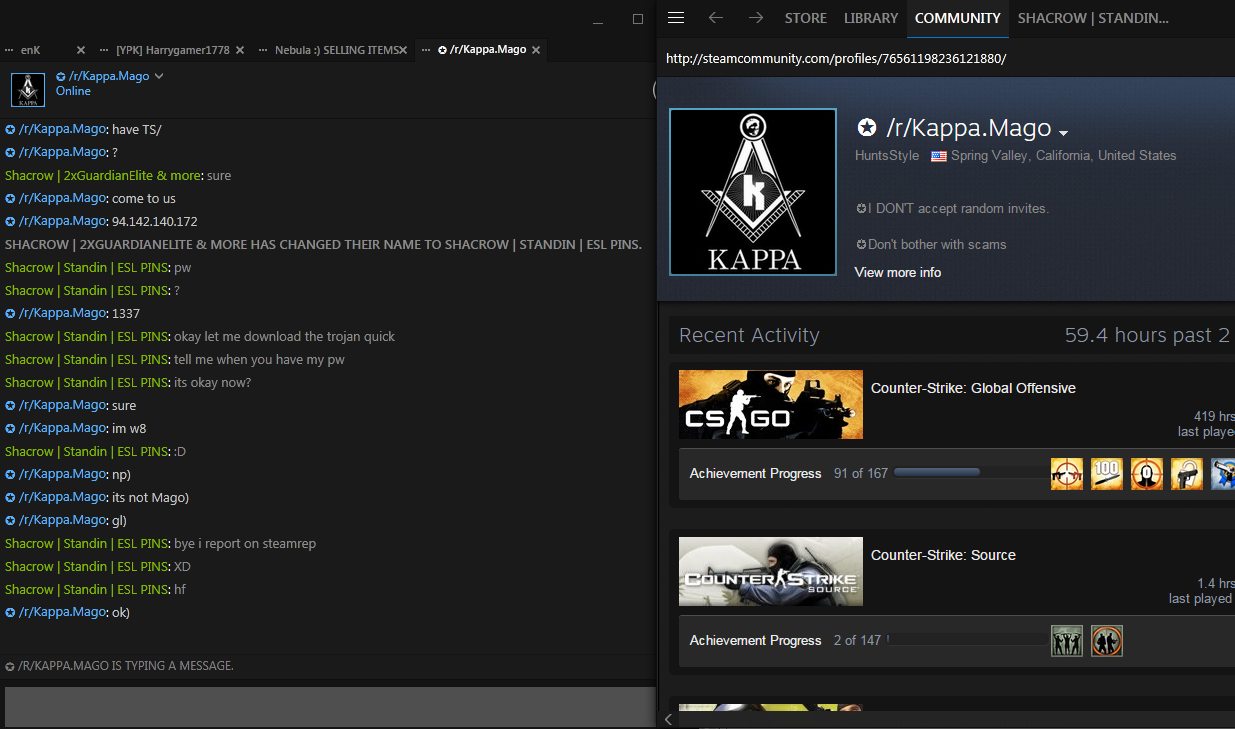This screenshot has height=729, width=1235.
Task: Click the 'Online' status text in chat header
Action: point(73,91)
